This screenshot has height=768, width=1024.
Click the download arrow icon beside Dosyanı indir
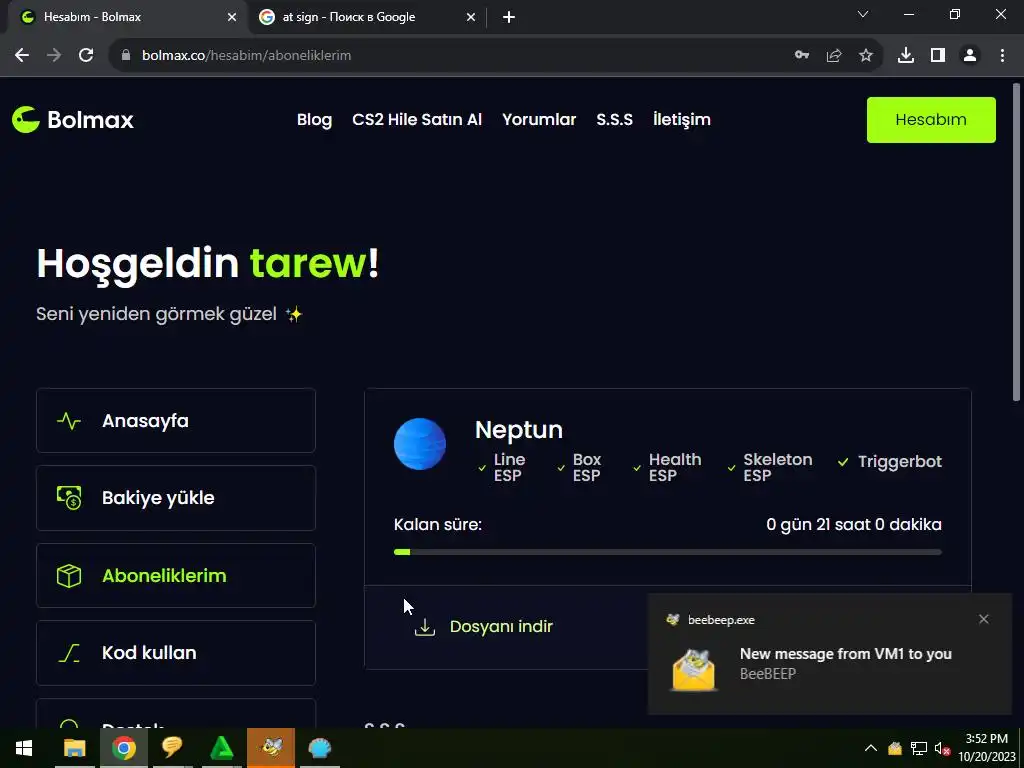[424, 627]
